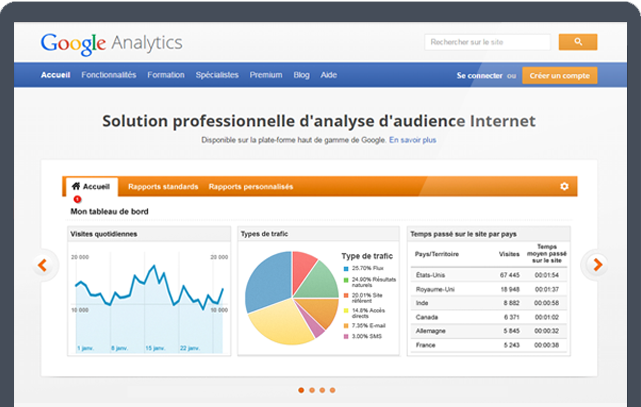Follow the En savoir plus link
The width and height of the screenshot is (641, 407).
tap(412, 140)
